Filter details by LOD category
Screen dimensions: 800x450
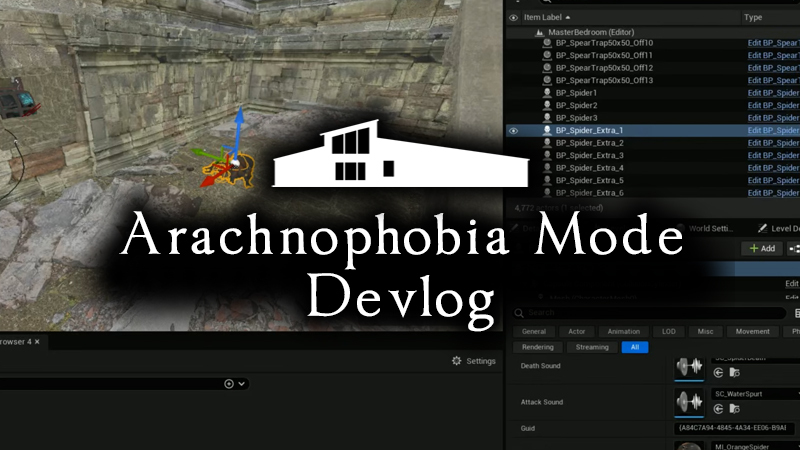click(668, 332)
